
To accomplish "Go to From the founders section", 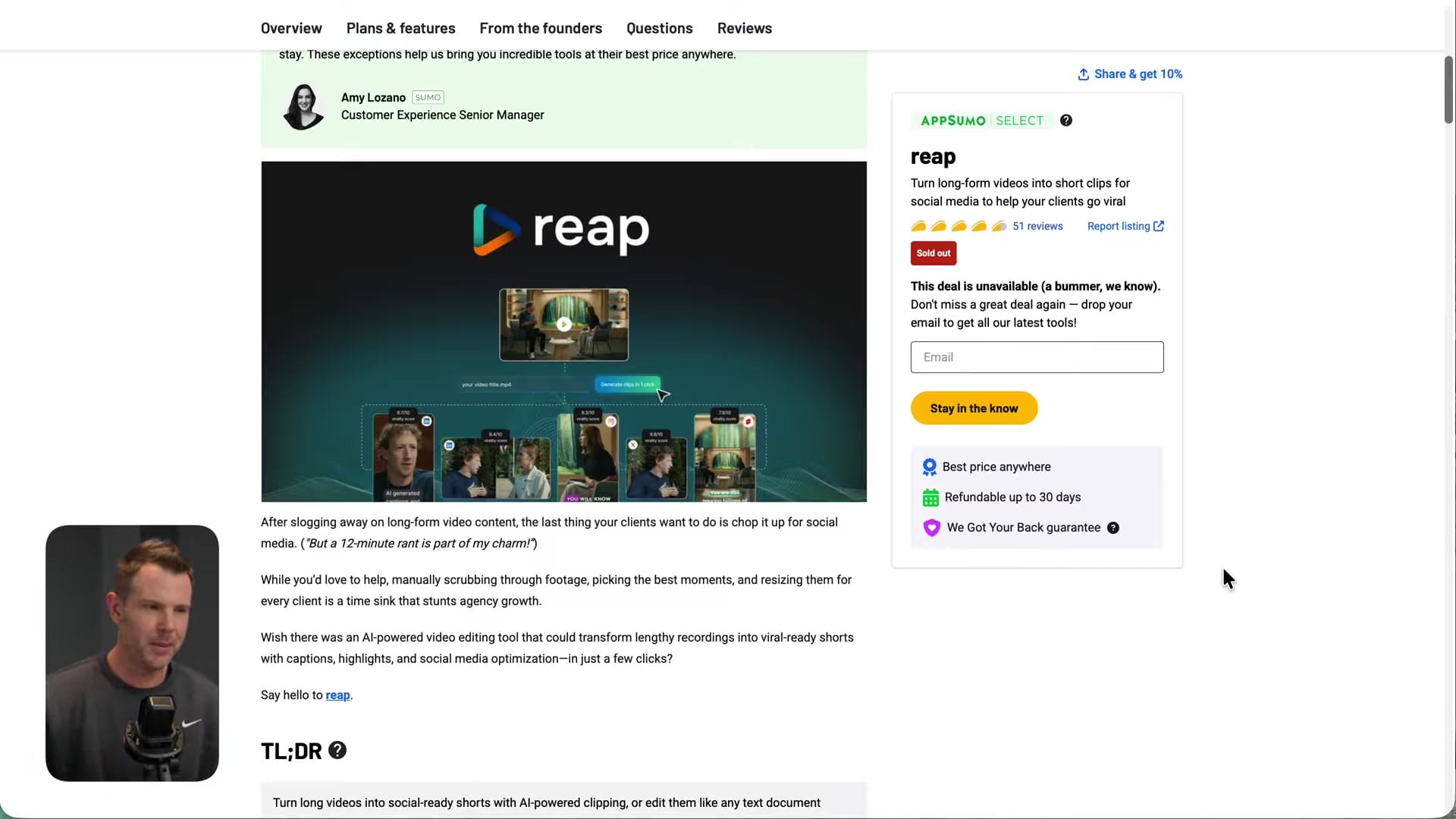I will tap(541, 28).
